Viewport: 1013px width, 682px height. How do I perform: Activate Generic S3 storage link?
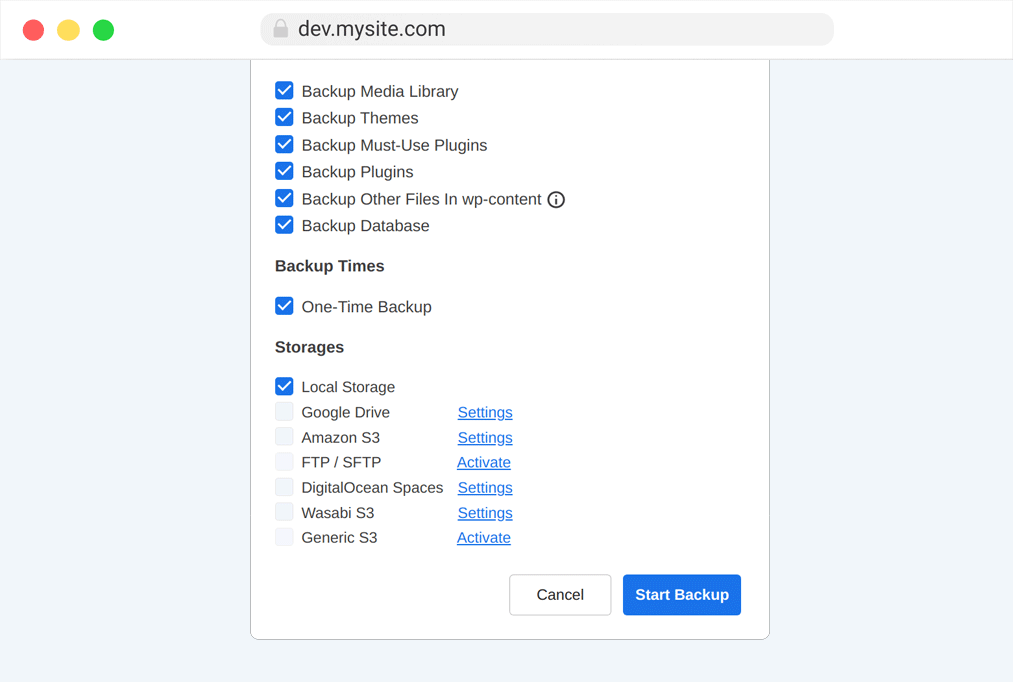click(484, 537)
